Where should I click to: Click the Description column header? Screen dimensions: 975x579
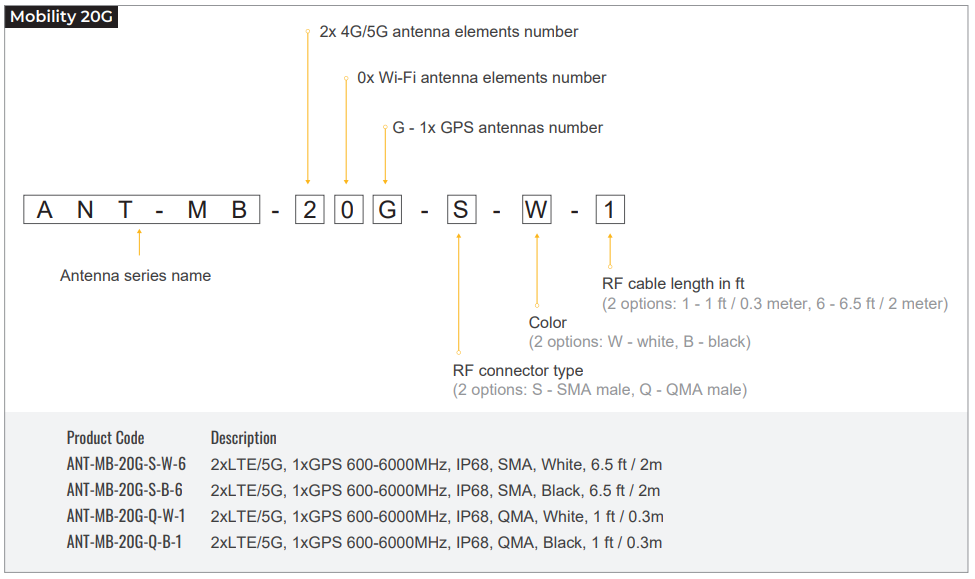[243, 438]
